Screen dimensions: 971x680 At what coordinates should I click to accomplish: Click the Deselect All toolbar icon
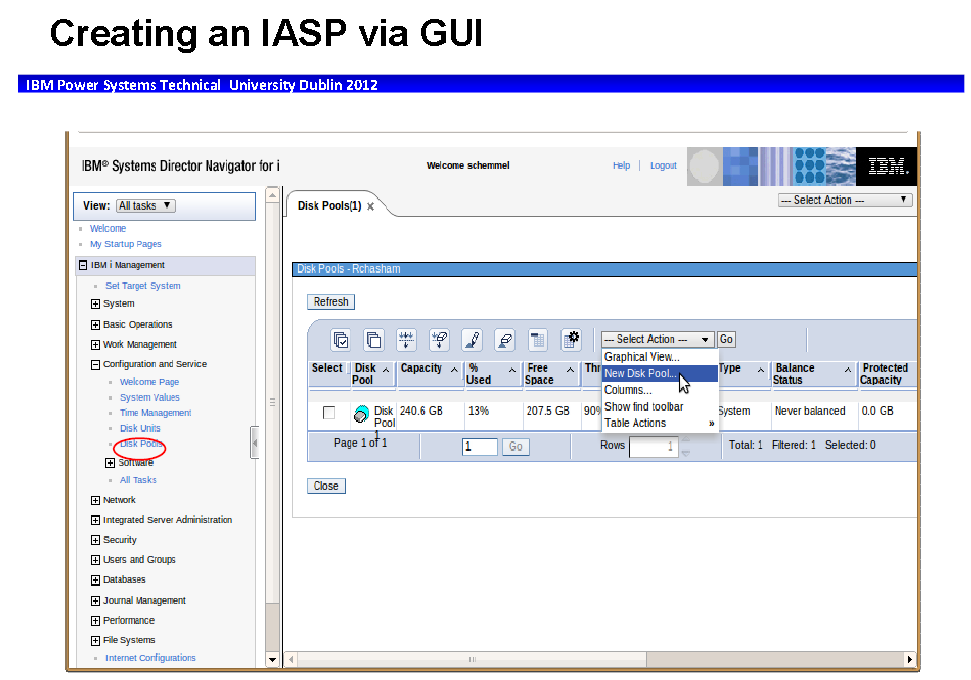click(373, 339)
